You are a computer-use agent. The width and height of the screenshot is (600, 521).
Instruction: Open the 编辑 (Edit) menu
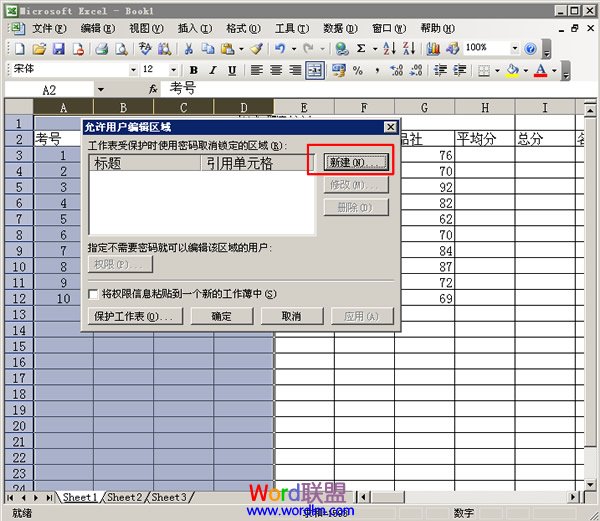point(98,29)
